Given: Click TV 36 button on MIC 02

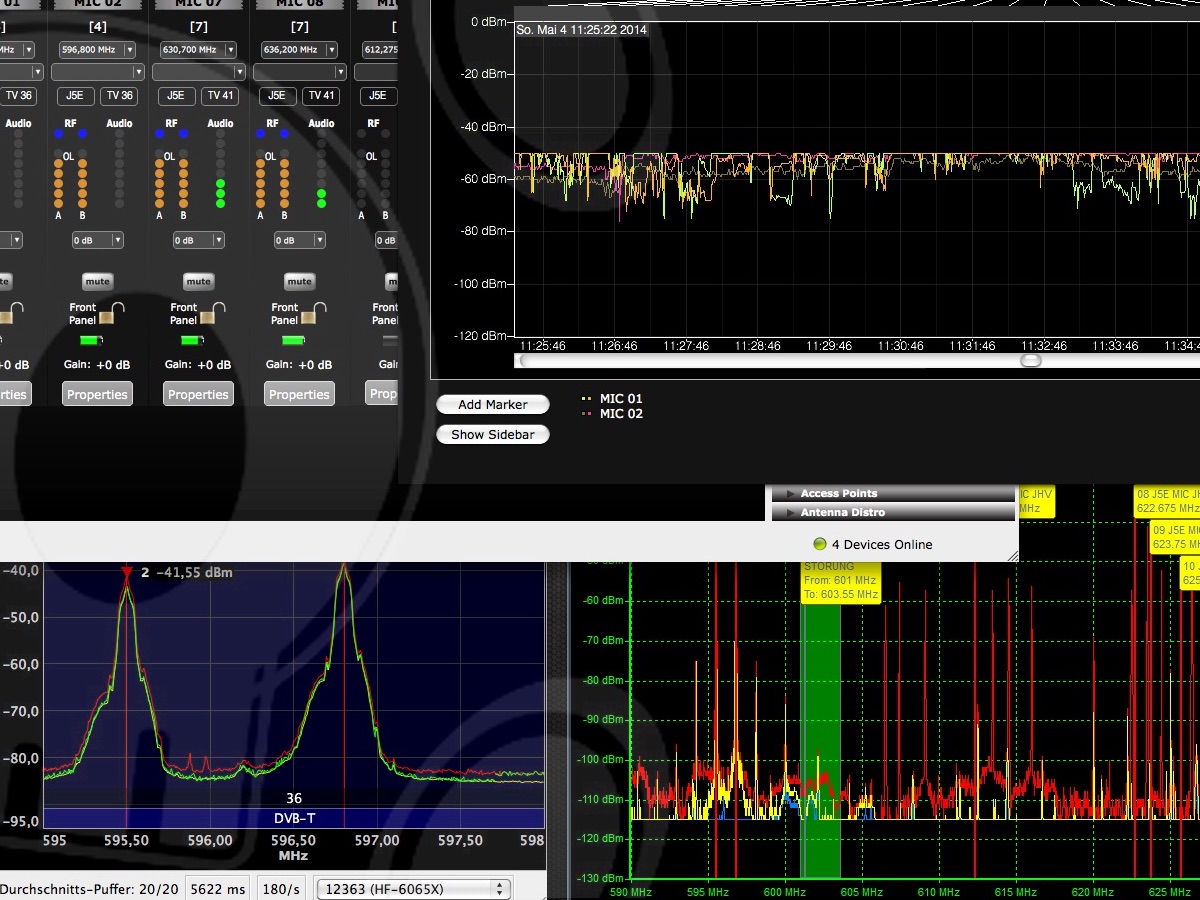Looking at the screenshot, I should pos(119,96).
